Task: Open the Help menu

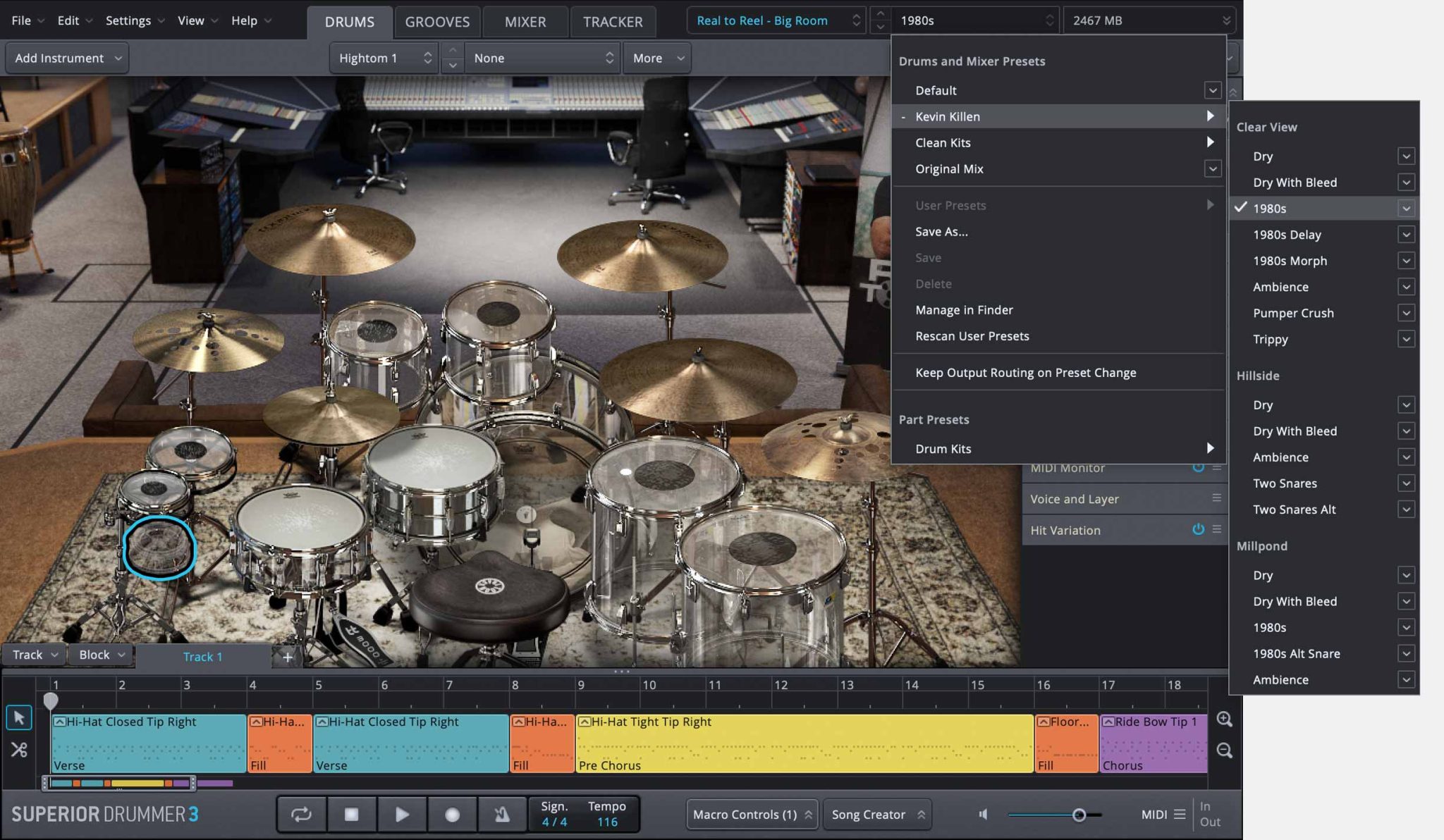Action: [x=251, y=20]
